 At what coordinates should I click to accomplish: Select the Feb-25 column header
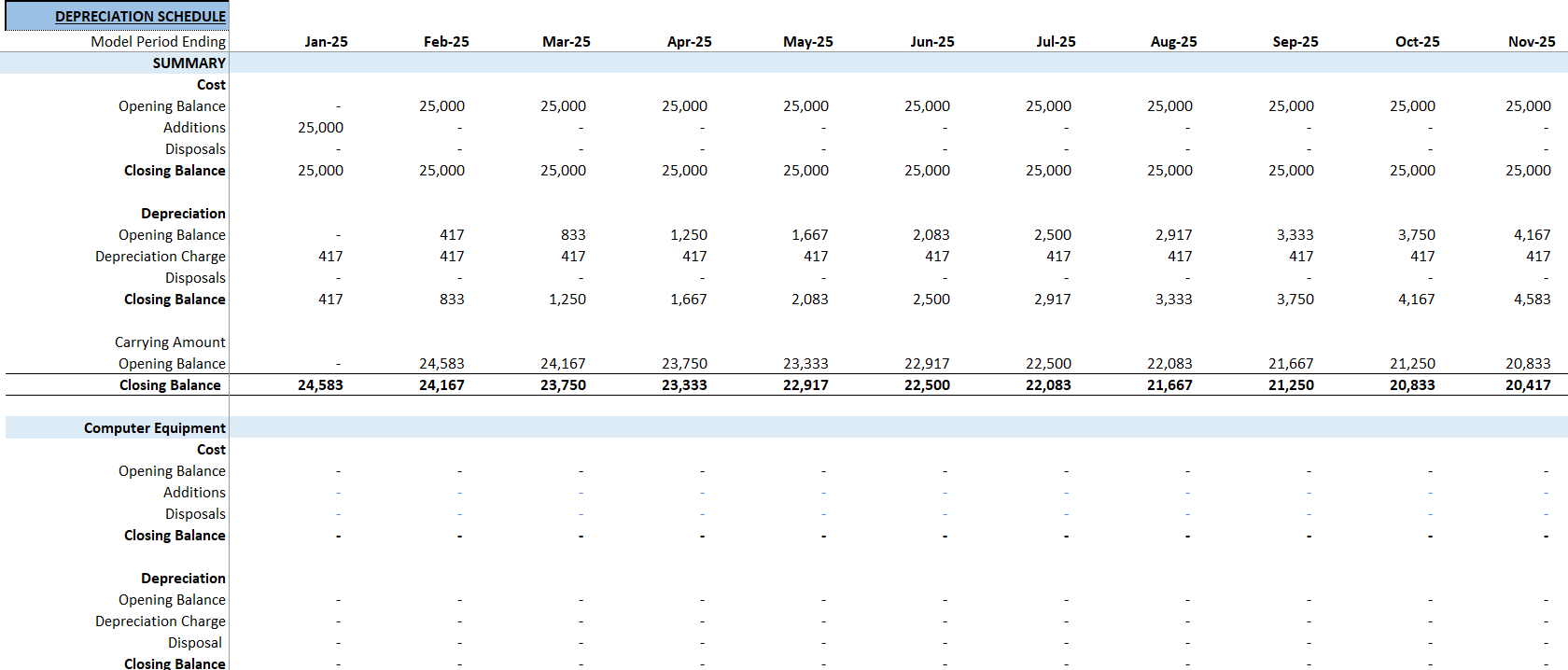pos(446,42)
